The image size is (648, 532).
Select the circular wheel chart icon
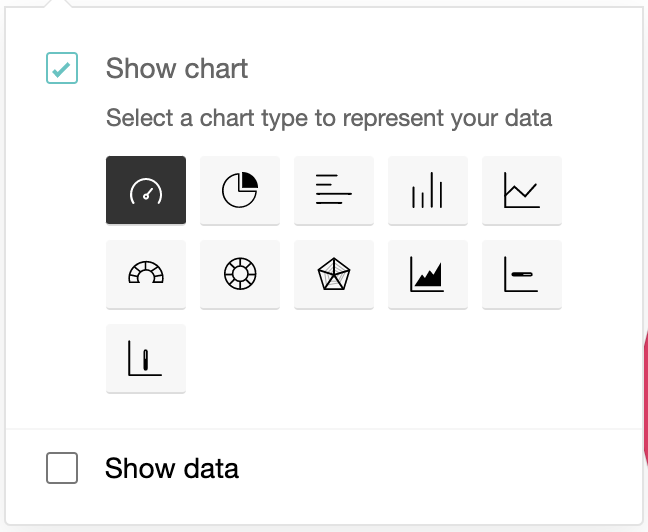click(x=240, y=274)
